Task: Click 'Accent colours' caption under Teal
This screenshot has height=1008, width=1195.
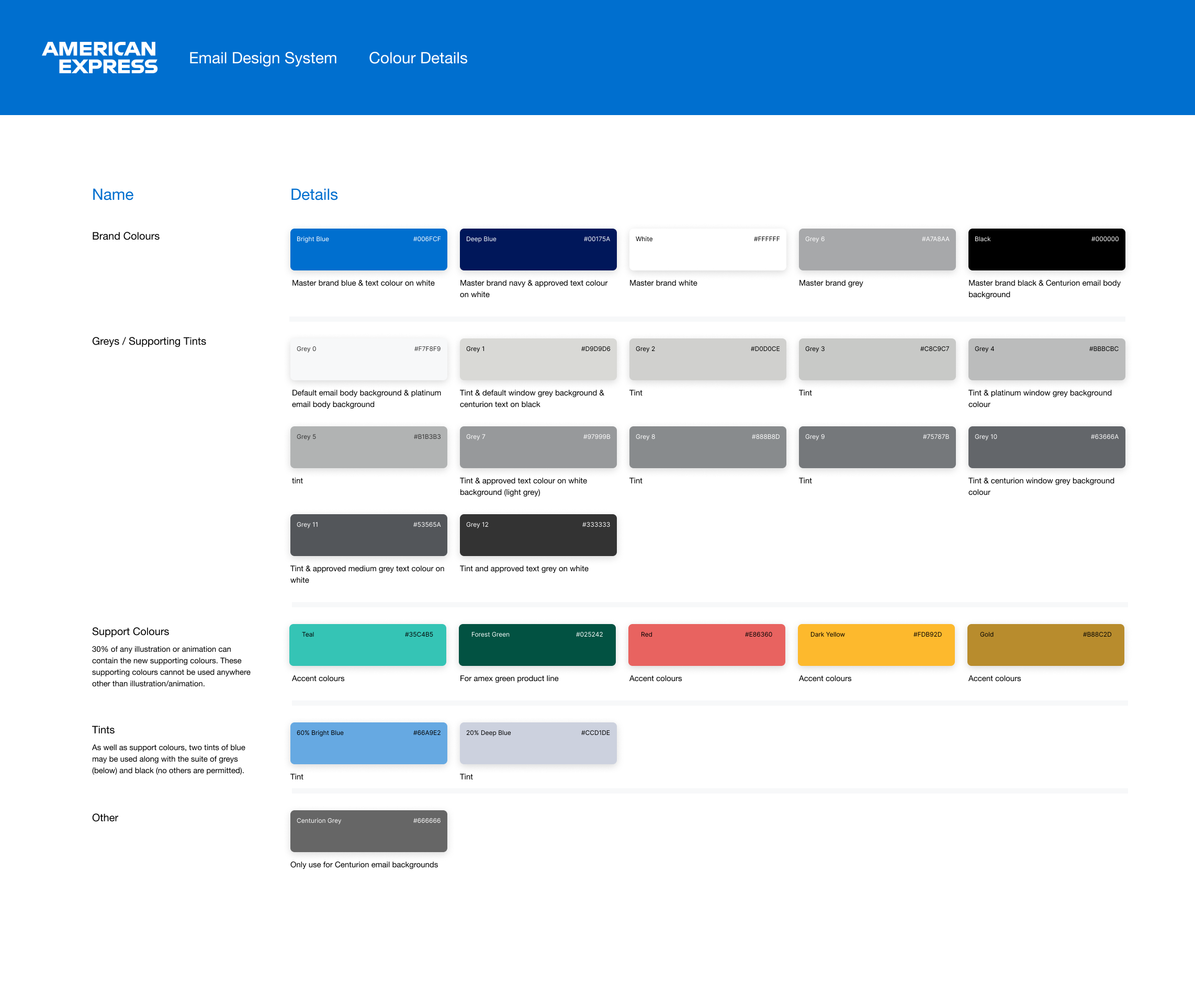Action: [318, 678]
